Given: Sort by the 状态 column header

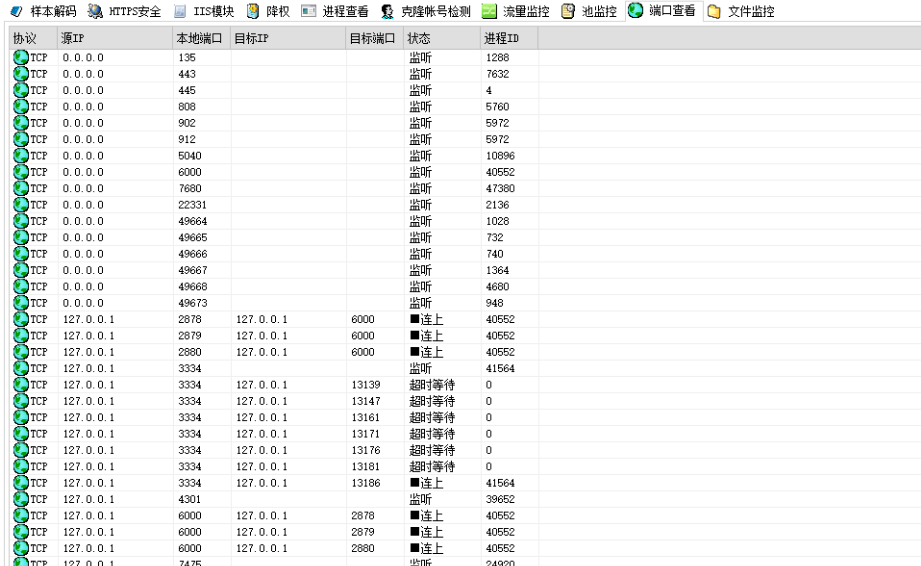Looking at the screenshot, I should (442, 38).
